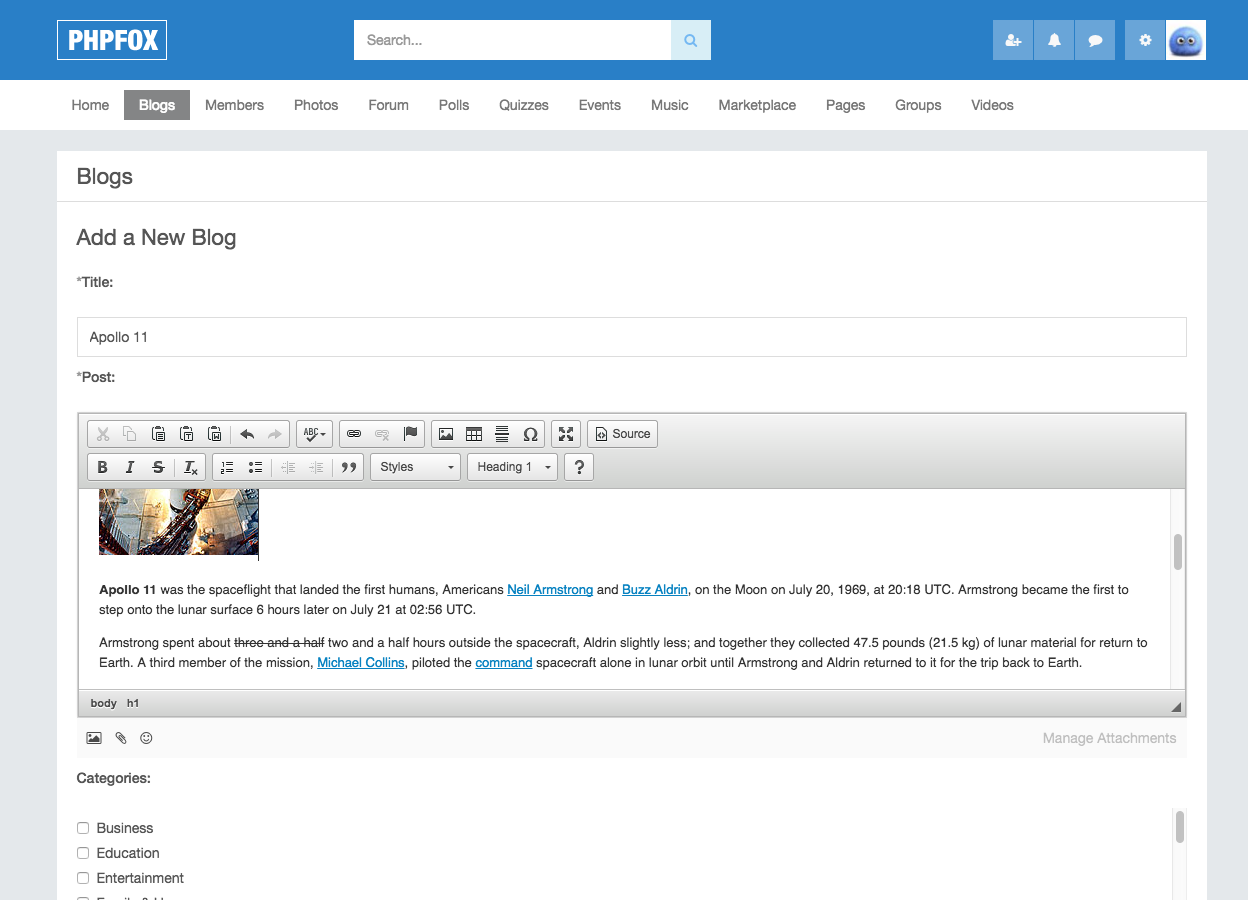This screenshot has width=1248, height=900.
Task: Go to the Members menu item
Action: pos(234,105)
